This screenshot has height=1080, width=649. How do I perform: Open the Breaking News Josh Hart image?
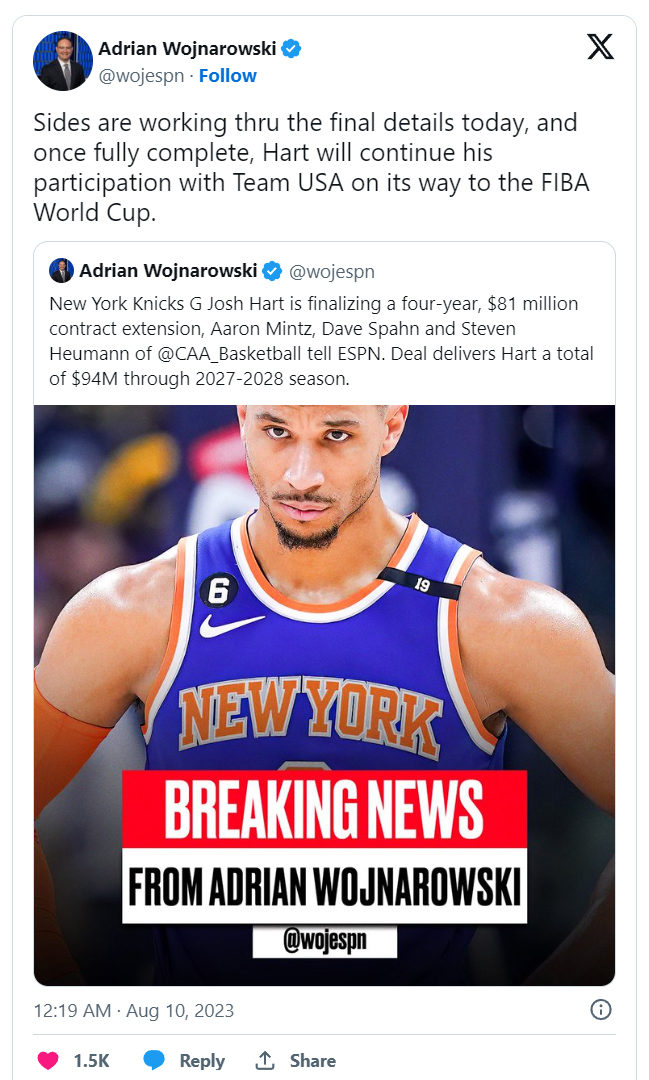click(324, 695)
